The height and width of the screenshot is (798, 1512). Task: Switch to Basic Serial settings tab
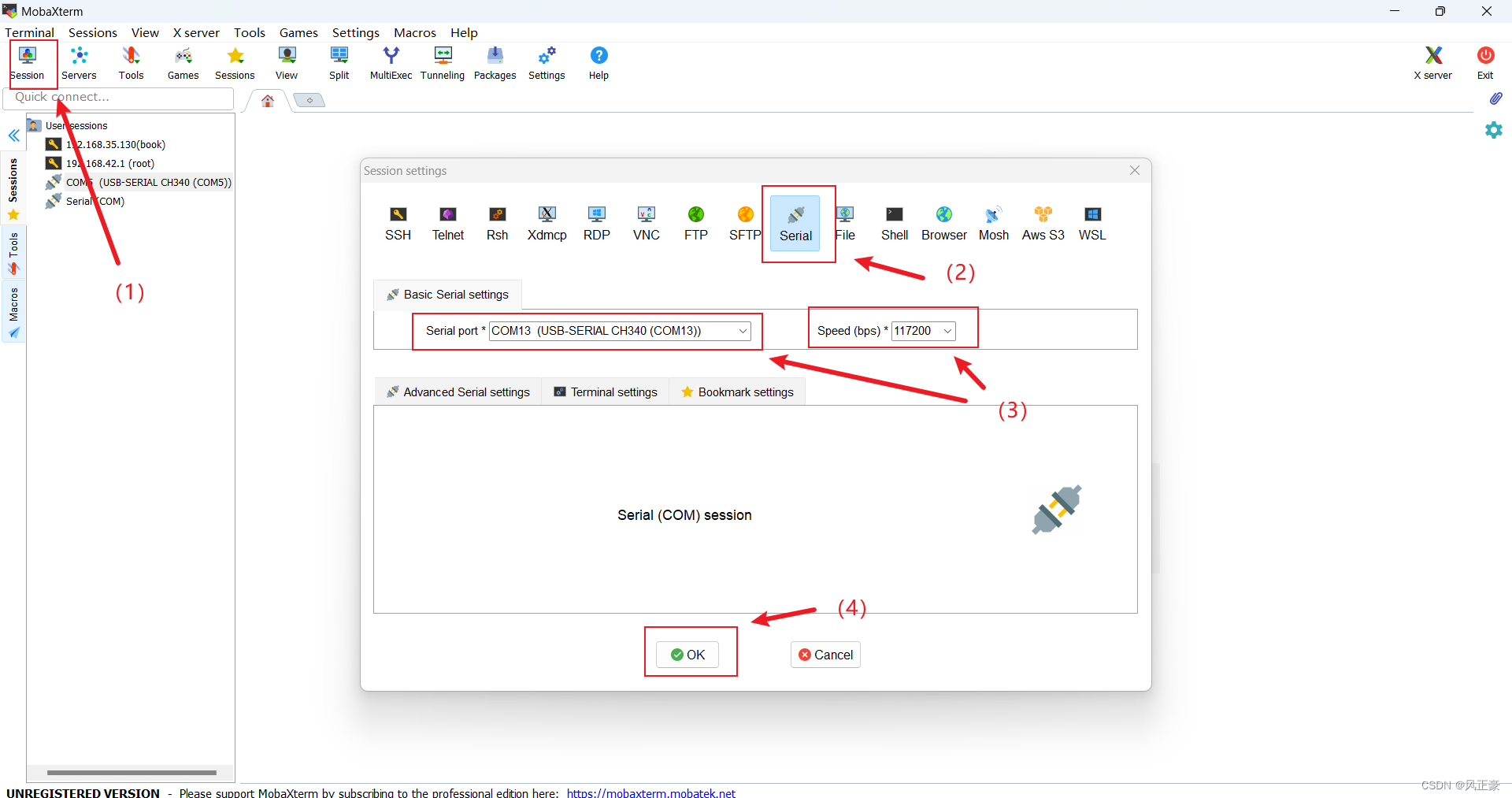click(447, 295)
